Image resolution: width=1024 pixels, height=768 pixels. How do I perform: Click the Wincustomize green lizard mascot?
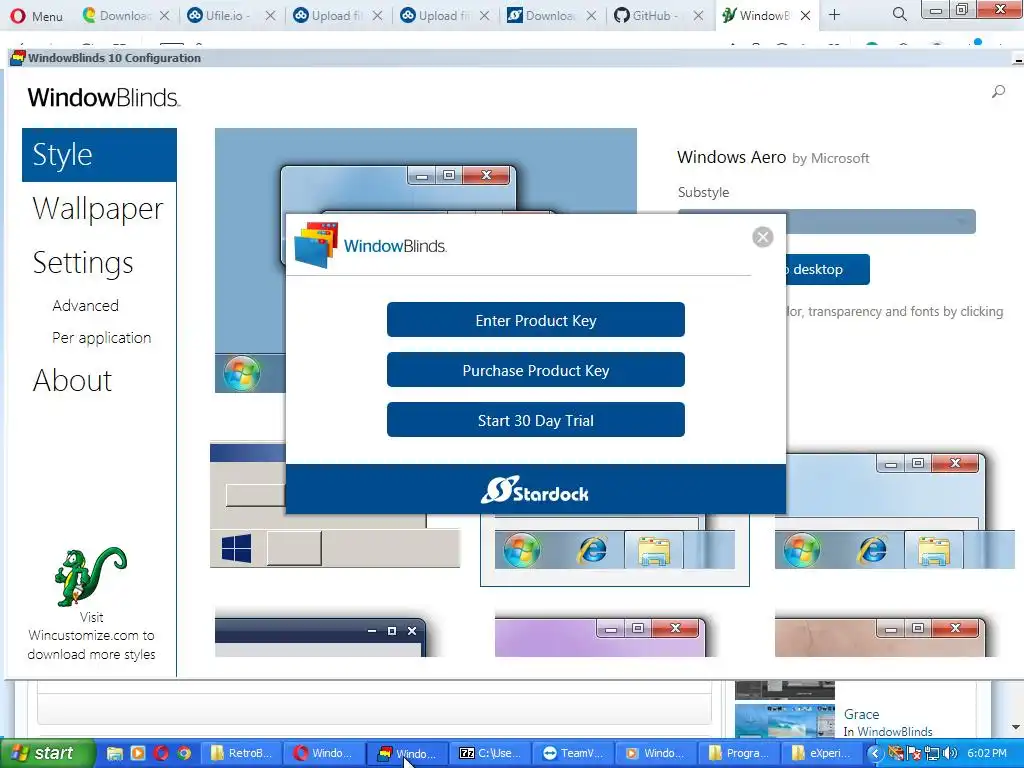(x=90, y=577)
